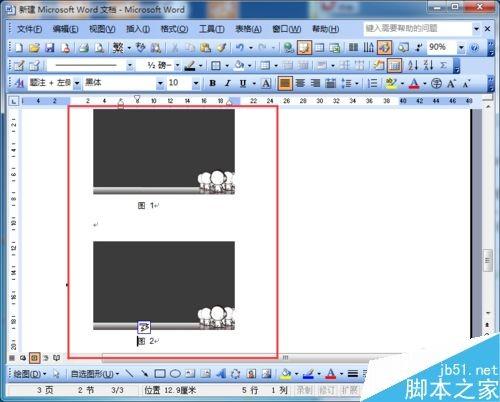Toggle the character border A button
500x402 pixels.
(x=266, y=83)
